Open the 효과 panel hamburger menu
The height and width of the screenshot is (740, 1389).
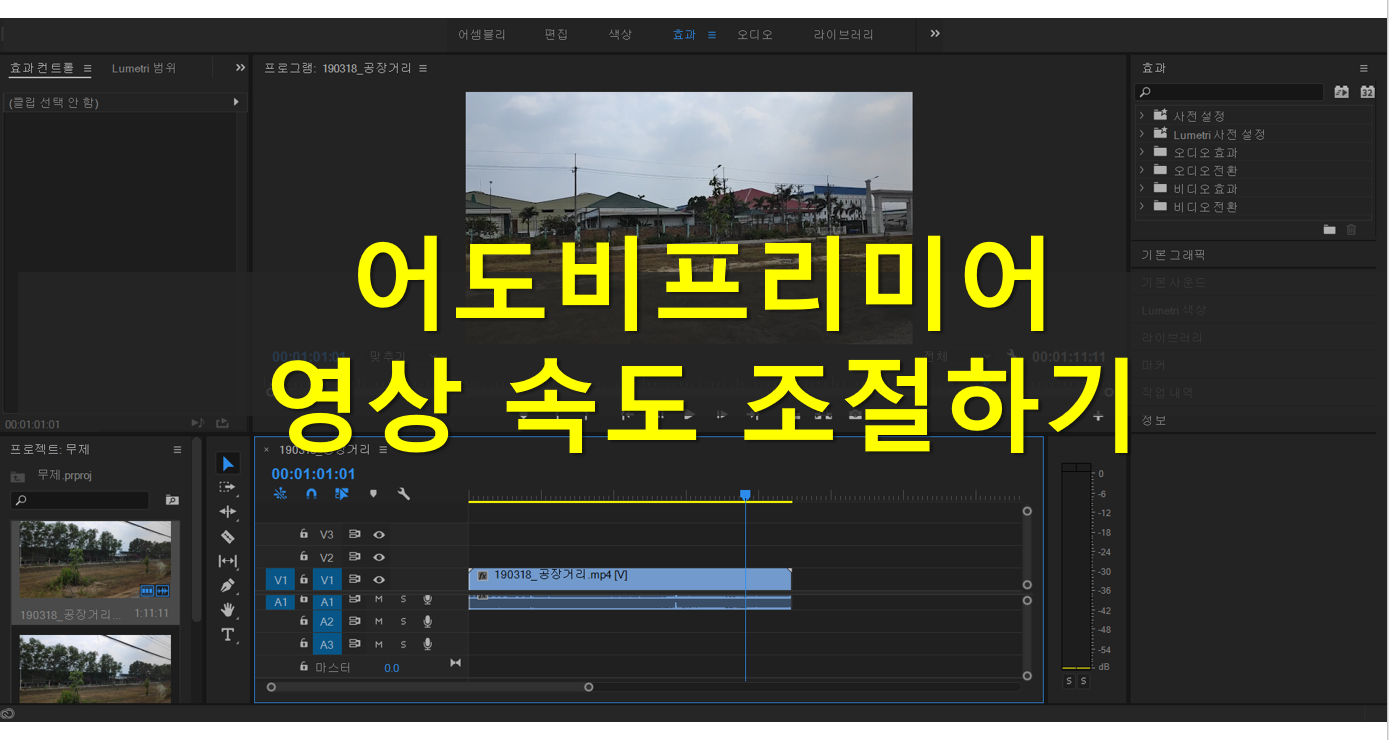(1363, 68)
